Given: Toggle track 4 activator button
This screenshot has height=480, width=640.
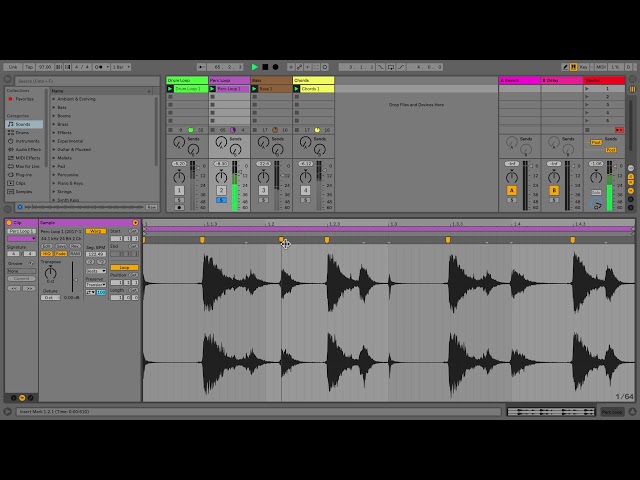Looking at the screenshot, I should (x=305, y=190).
